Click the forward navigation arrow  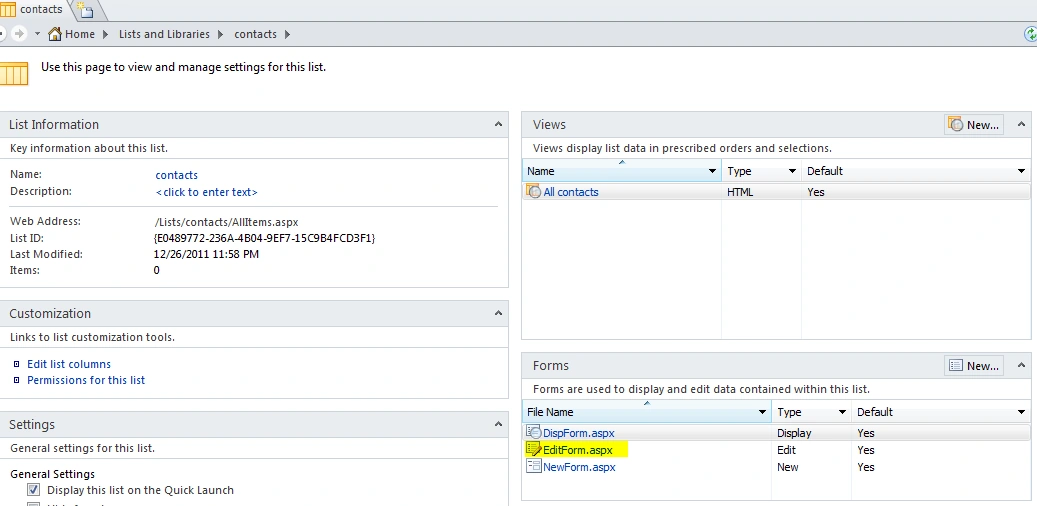point(19,34)
